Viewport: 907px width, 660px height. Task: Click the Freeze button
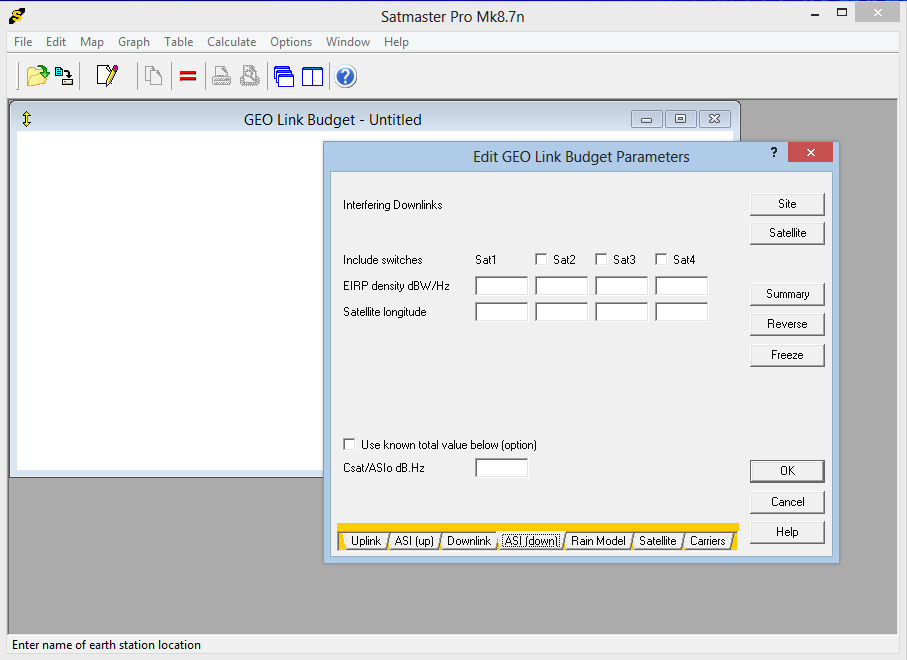[787, 355]
